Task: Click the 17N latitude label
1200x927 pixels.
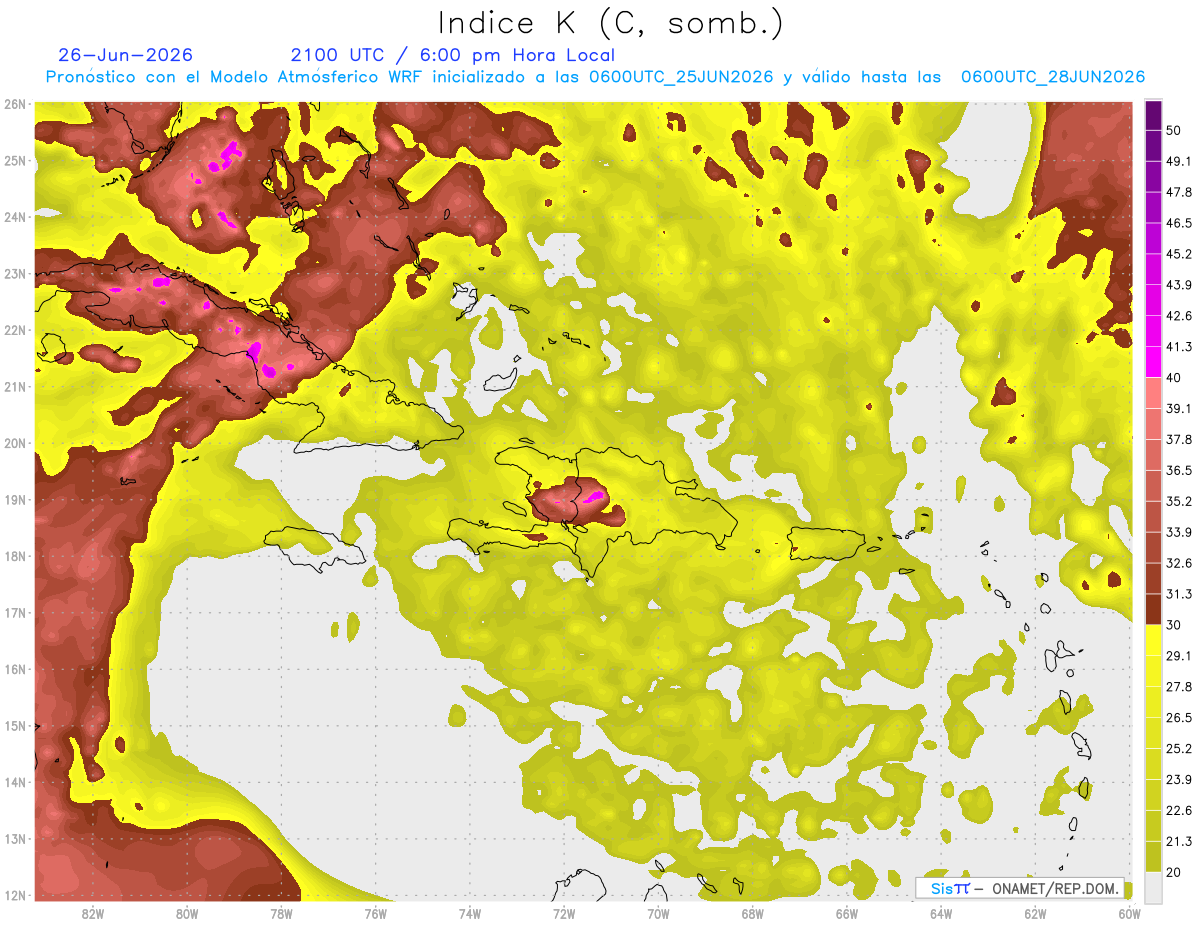Action: [15, 612]
